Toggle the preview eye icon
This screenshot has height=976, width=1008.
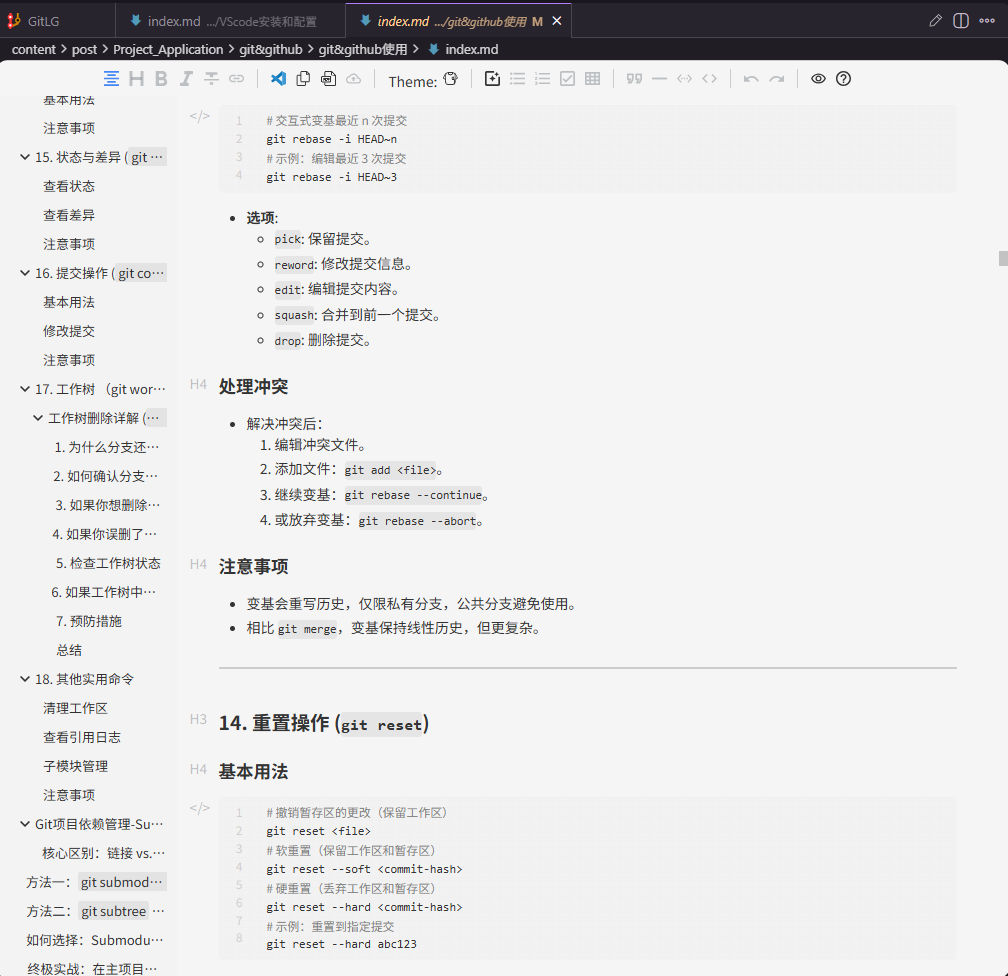tap(818, 78)
